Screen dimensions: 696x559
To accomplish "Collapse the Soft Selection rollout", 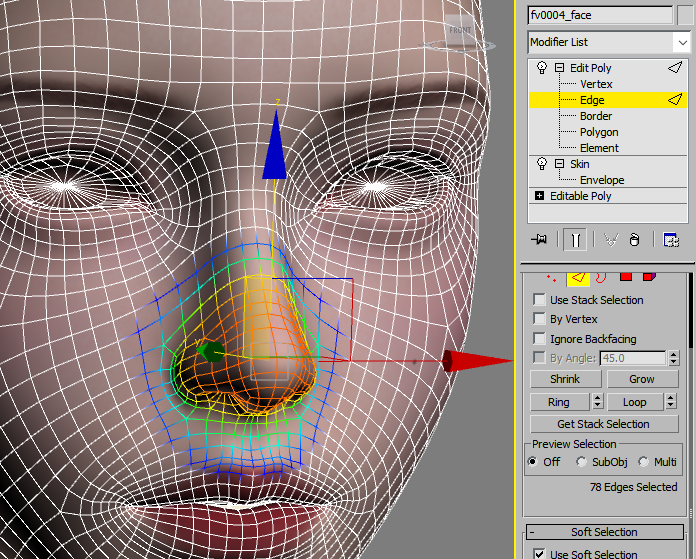I will 605,531.
